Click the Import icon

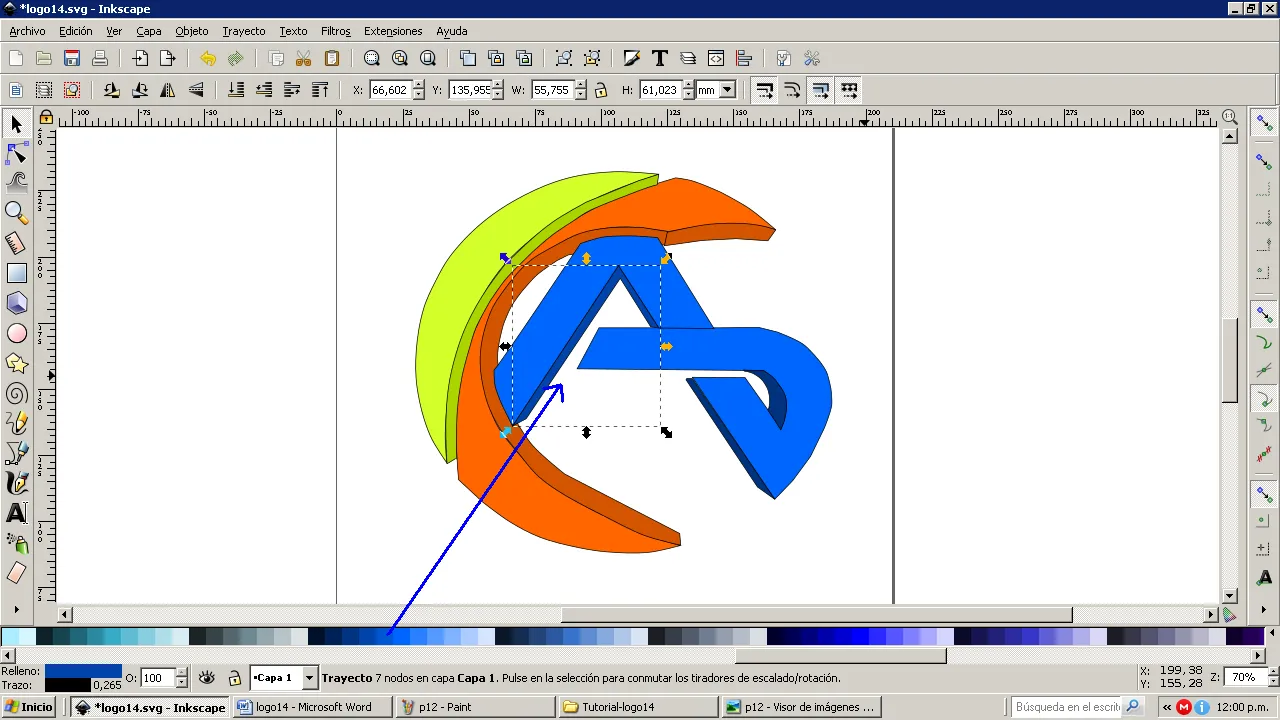140,59
